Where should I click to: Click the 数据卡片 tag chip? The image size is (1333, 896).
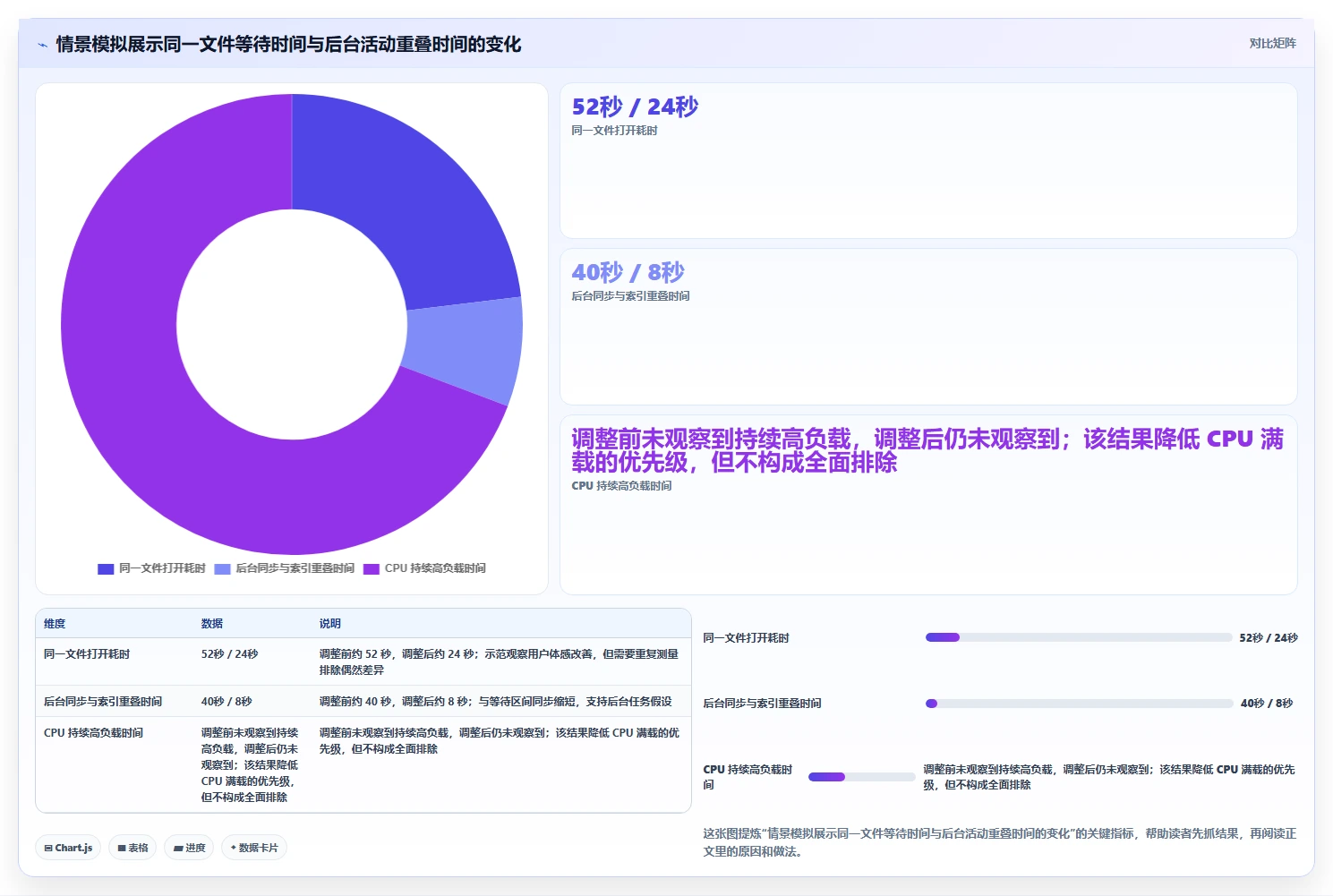(254, 848)
